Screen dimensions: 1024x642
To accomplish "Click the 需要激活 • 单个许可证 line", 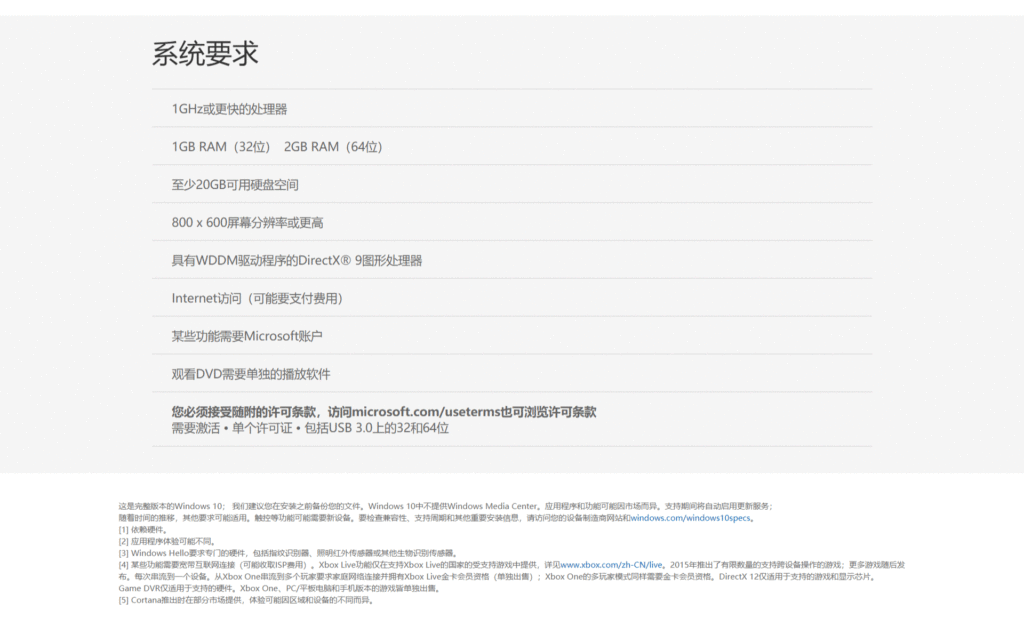I will [310, 428].
